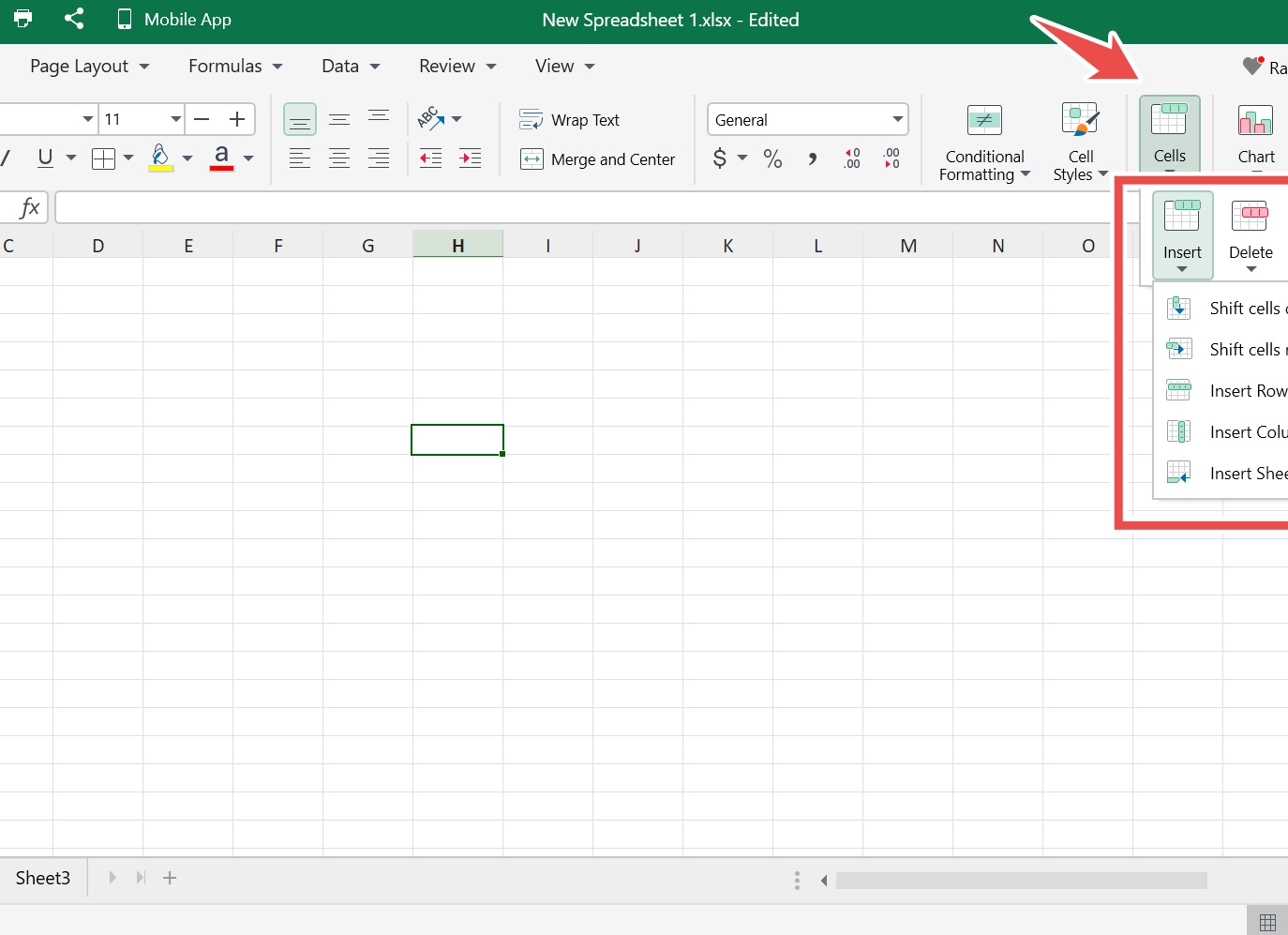Align text right
Screen dimensions: 1288x935
pyautogui.click(x=379, y=158)
